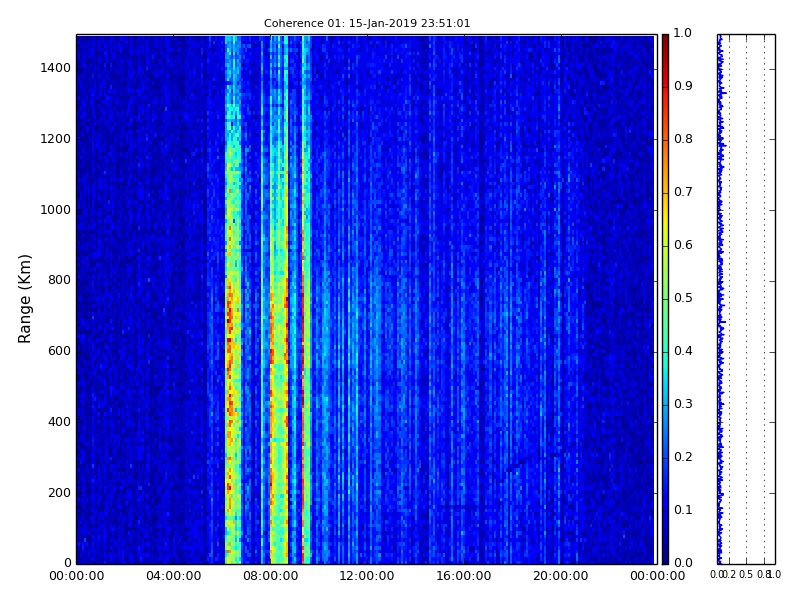
Task: Click the 0.5 tick label under the profile plot
Action: pos(746,575)
